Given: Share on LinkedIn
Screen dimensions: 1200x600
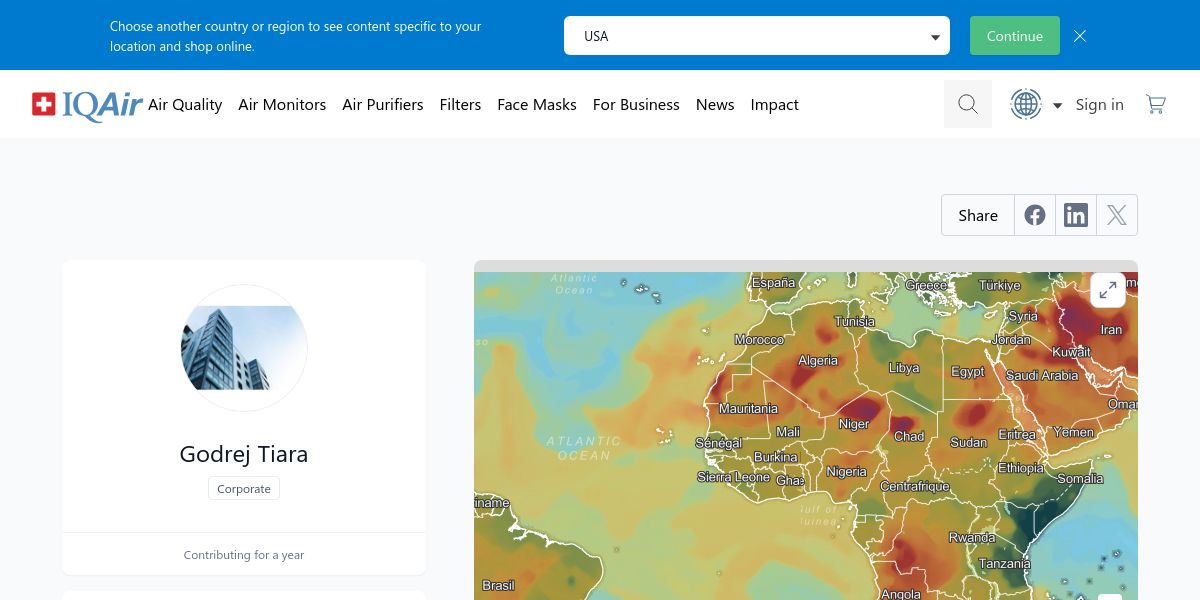Looking at the screenshot, I should click(1076, 215).
